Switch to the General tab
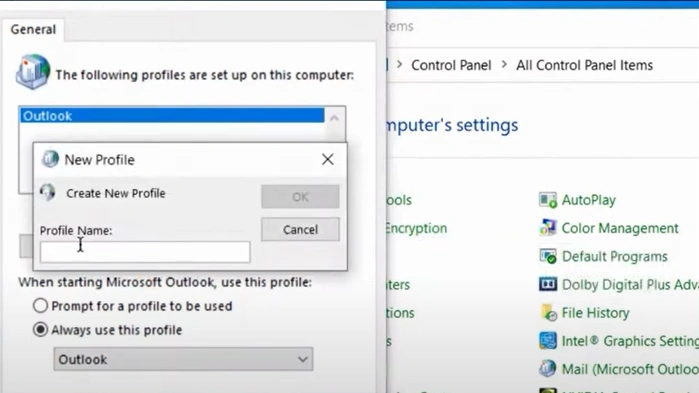Image resolution: width=699 pixels, height=393 pixels. (x=33, y=29)
